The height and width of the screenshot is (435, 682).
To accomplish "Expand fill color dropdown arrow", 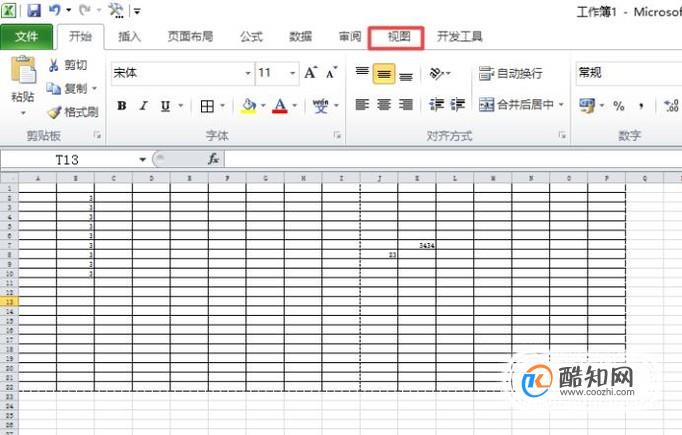I will tap(263, 106).
